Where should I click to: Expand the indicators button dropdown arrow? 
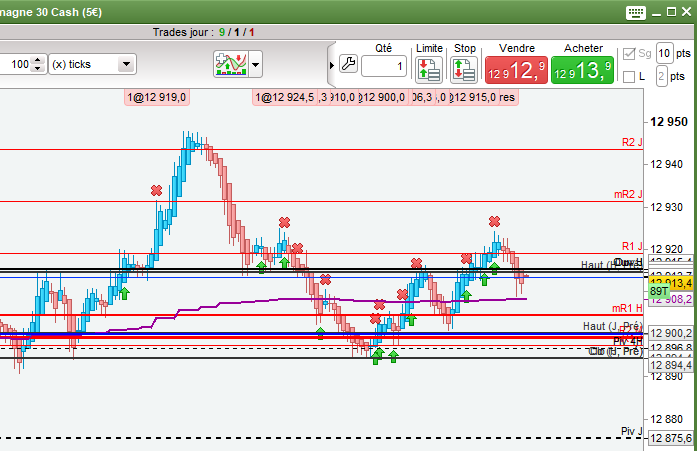(256, 64)
